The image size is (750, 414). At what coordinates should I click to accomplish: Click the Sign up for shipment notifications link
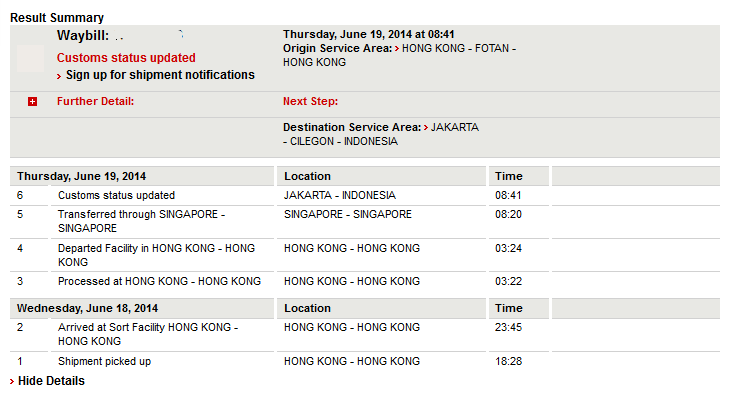[160, 75]
